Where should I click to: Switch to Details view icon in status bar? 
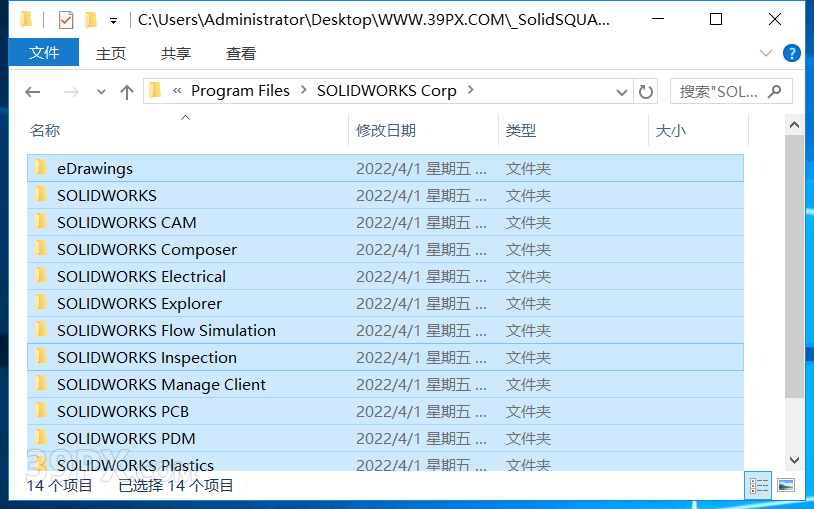pos(760,486)
